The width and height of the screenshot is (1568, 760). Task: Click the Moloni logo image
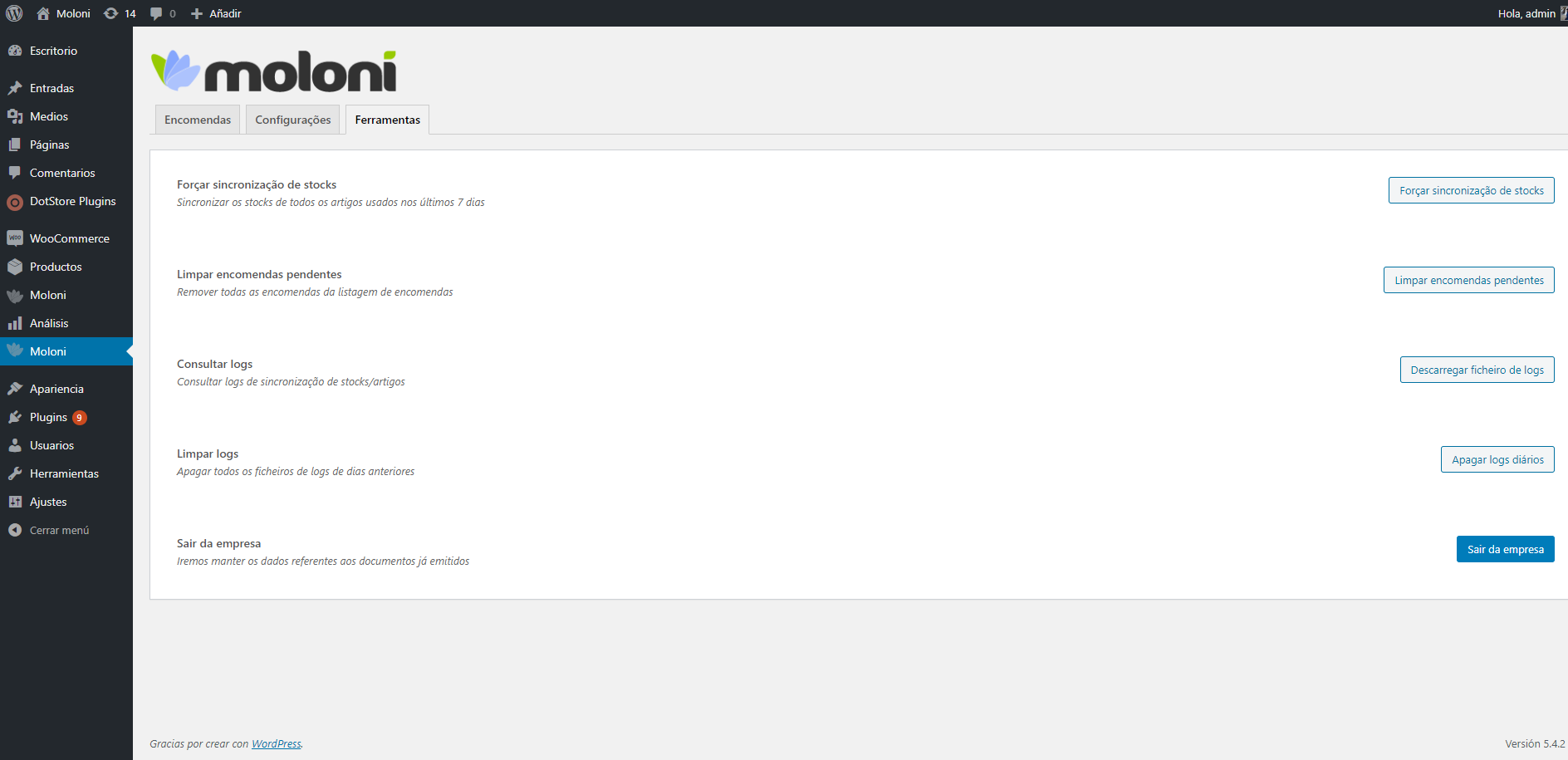pos(274,71)
